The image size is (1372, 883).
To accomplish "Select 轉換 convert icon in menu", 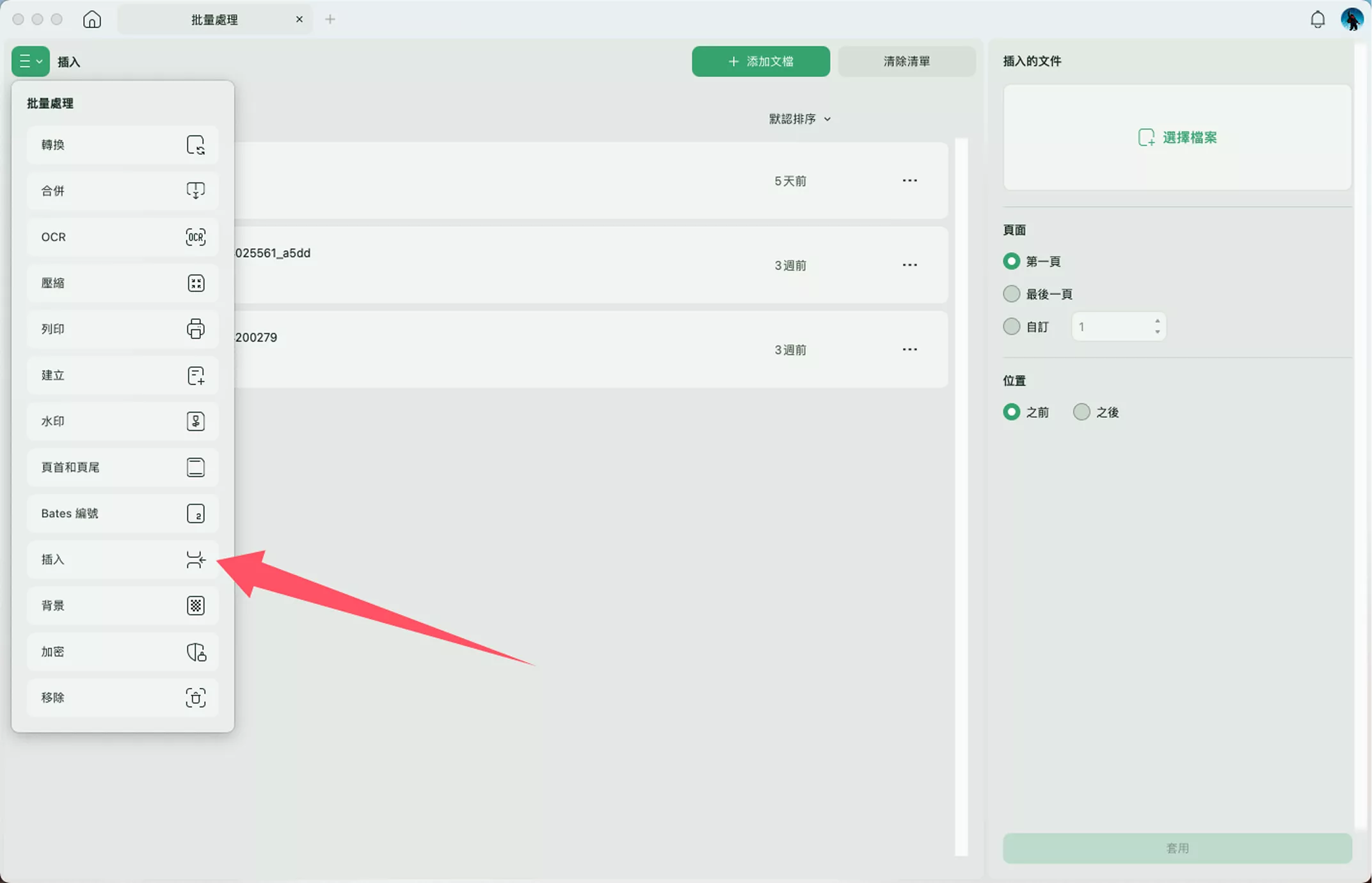I will click(196, 145).
